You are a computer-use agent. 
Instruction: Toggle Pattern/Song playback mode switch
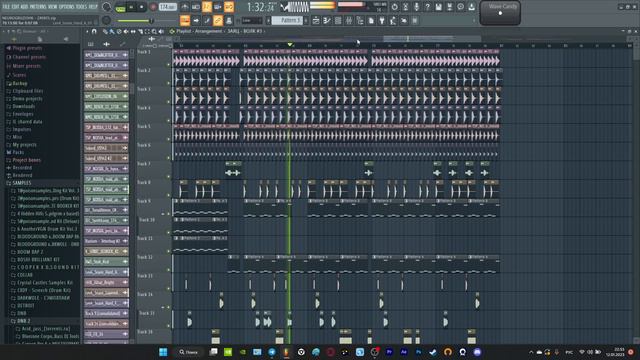(x=120, y=7)
